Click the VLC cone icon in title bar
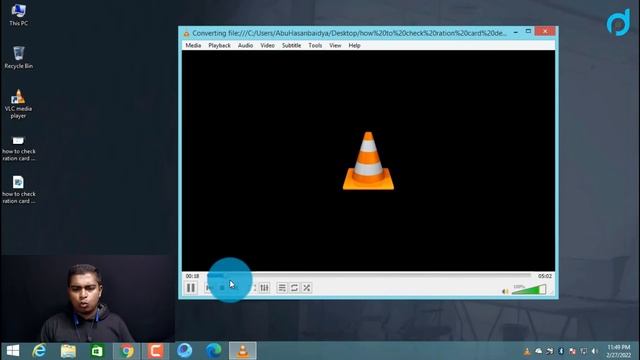This screenshot has width=640, height=360. pos(187,33)
